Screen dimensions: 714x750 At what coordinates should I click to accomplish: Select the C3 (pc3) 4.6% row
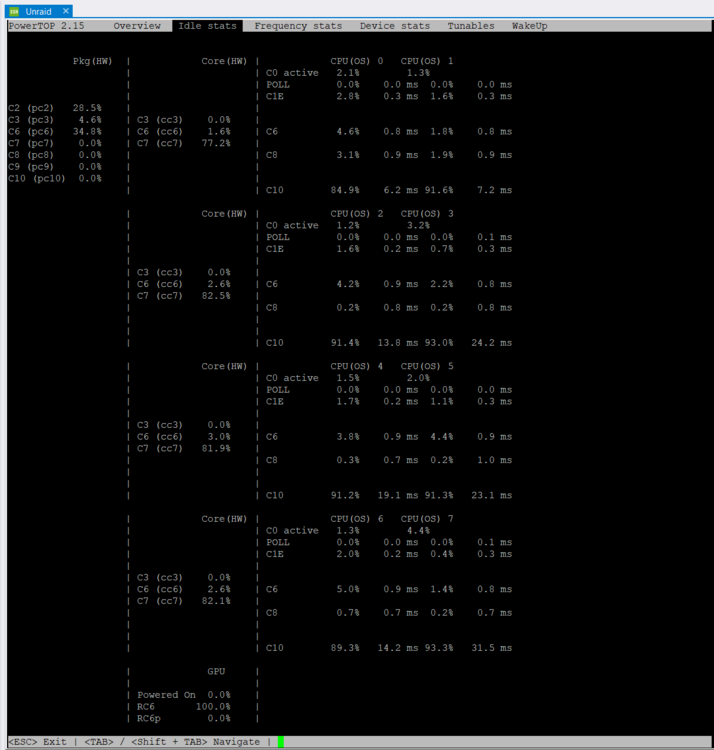point(55,120)
